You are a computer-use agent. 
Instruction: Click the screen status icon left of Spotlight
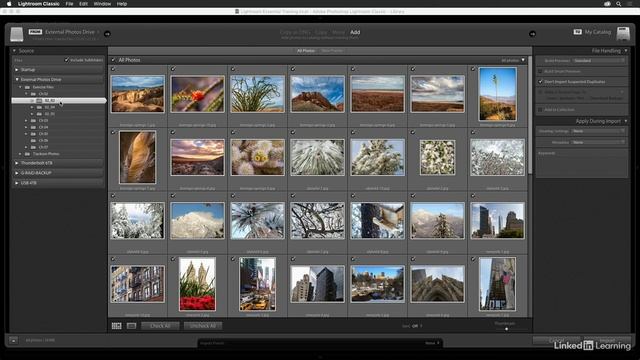click(x=607, y=4)
